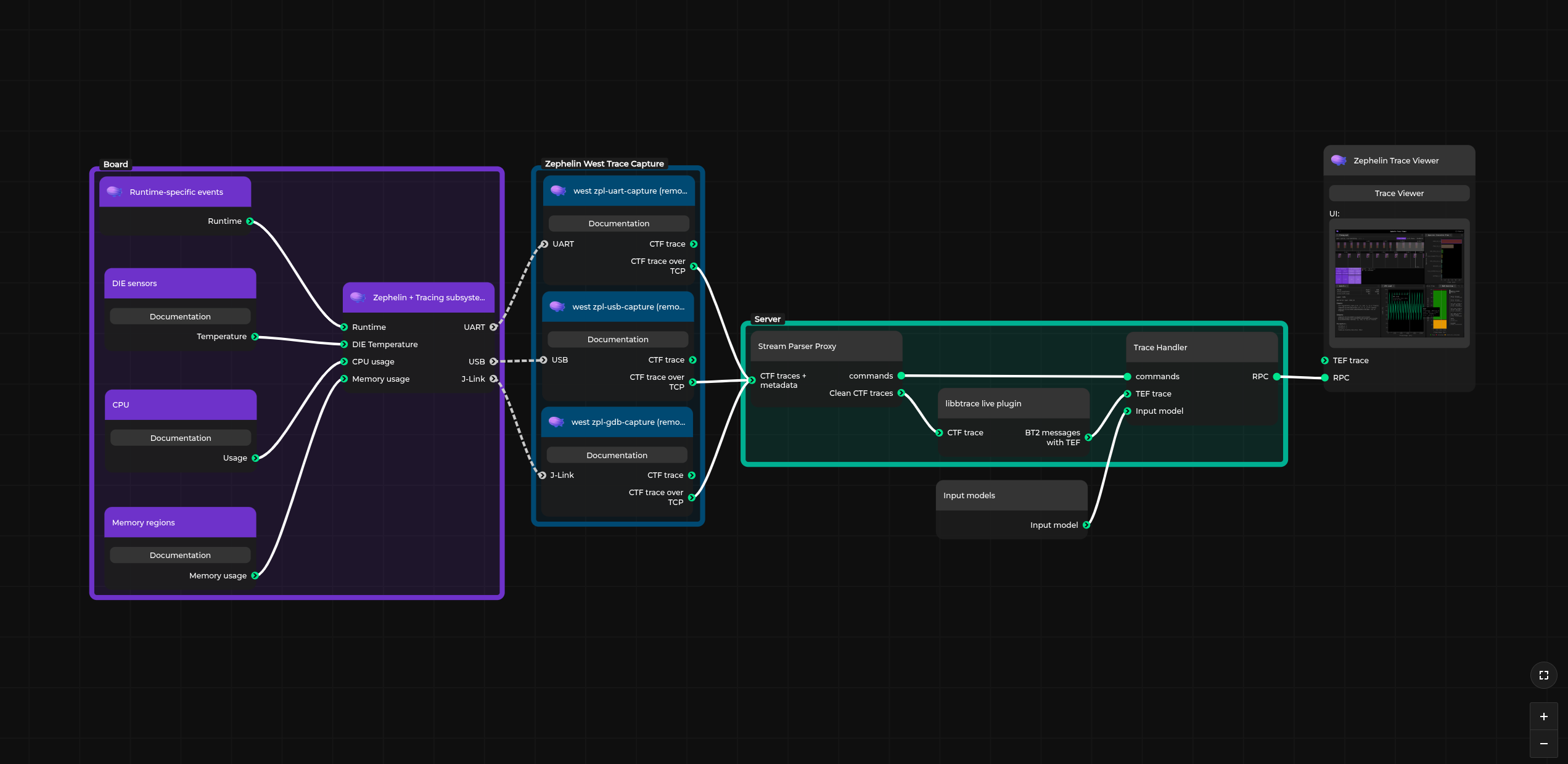The width and height of the screenshot is (1568, 764).
Task: Open Documentation on west zpl-uart-capture node
Action: point(619,223)
